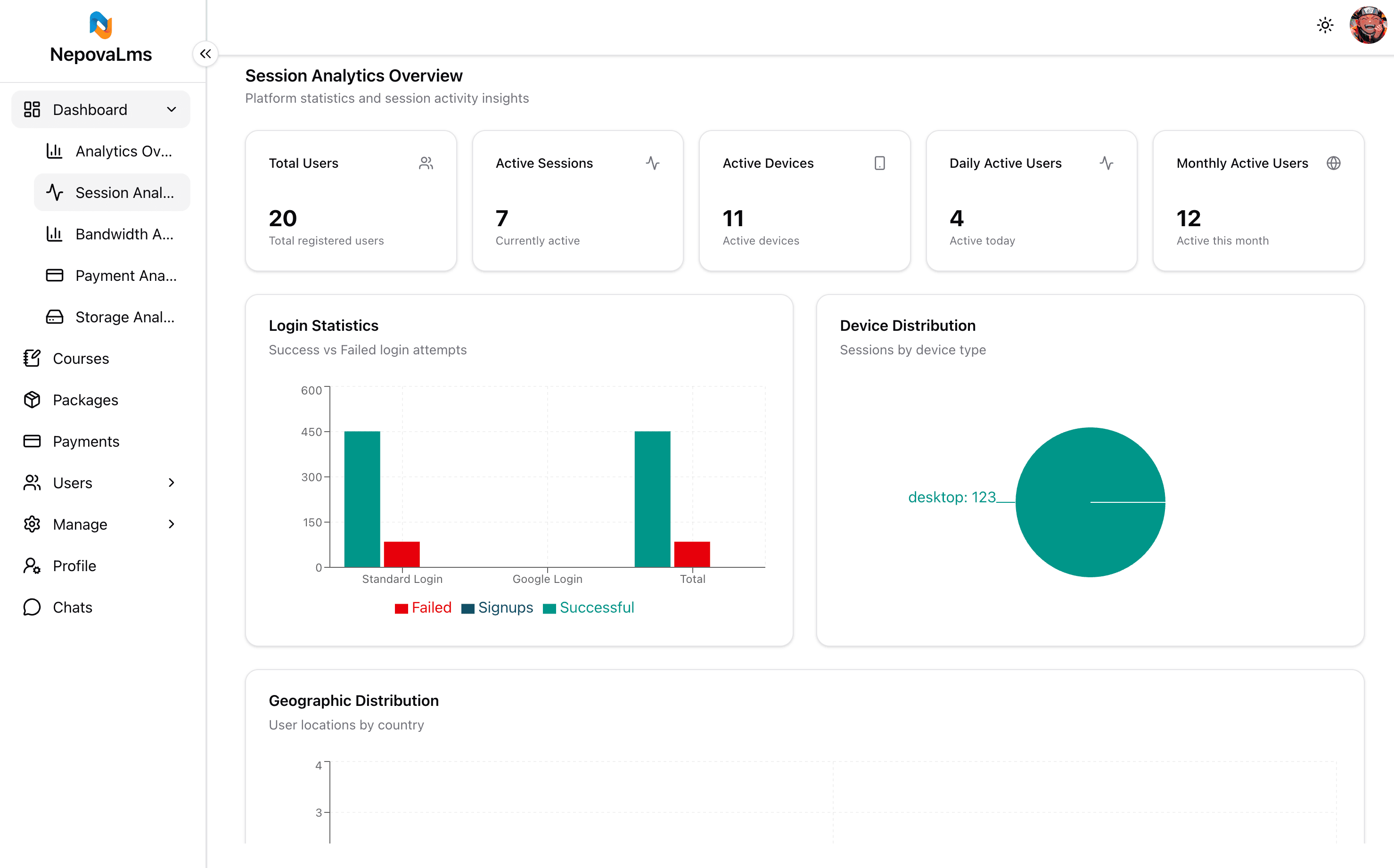Click the Storage Analytics drive icon

(x=55, y=317)
